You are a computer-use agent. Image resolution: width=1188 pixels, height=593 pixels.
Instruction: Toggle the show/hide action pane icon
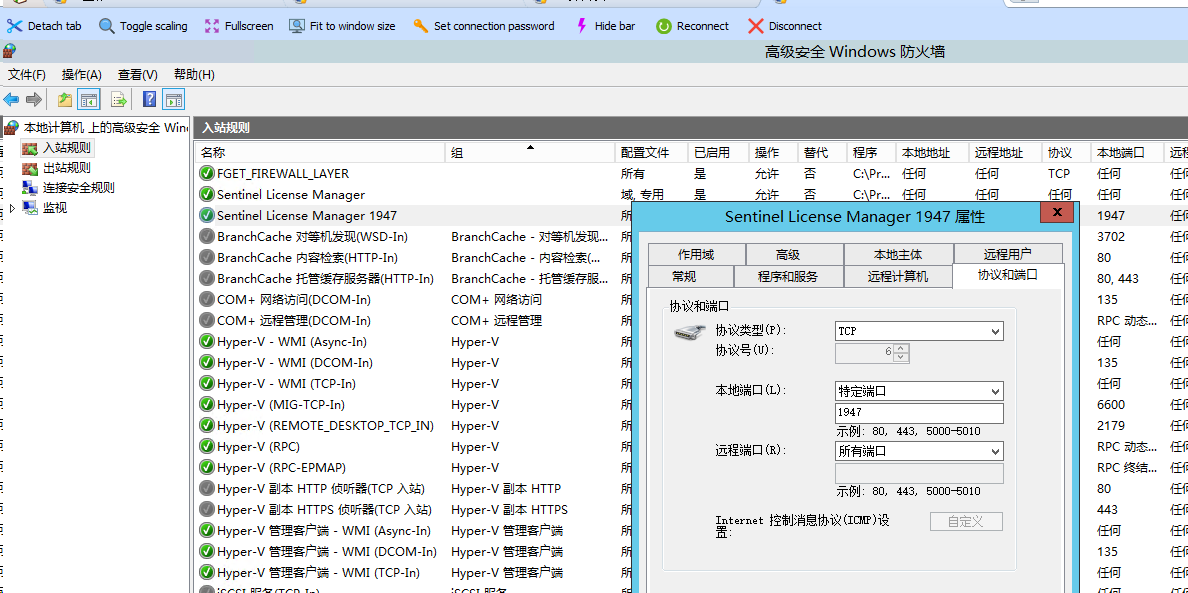point(174,99)
